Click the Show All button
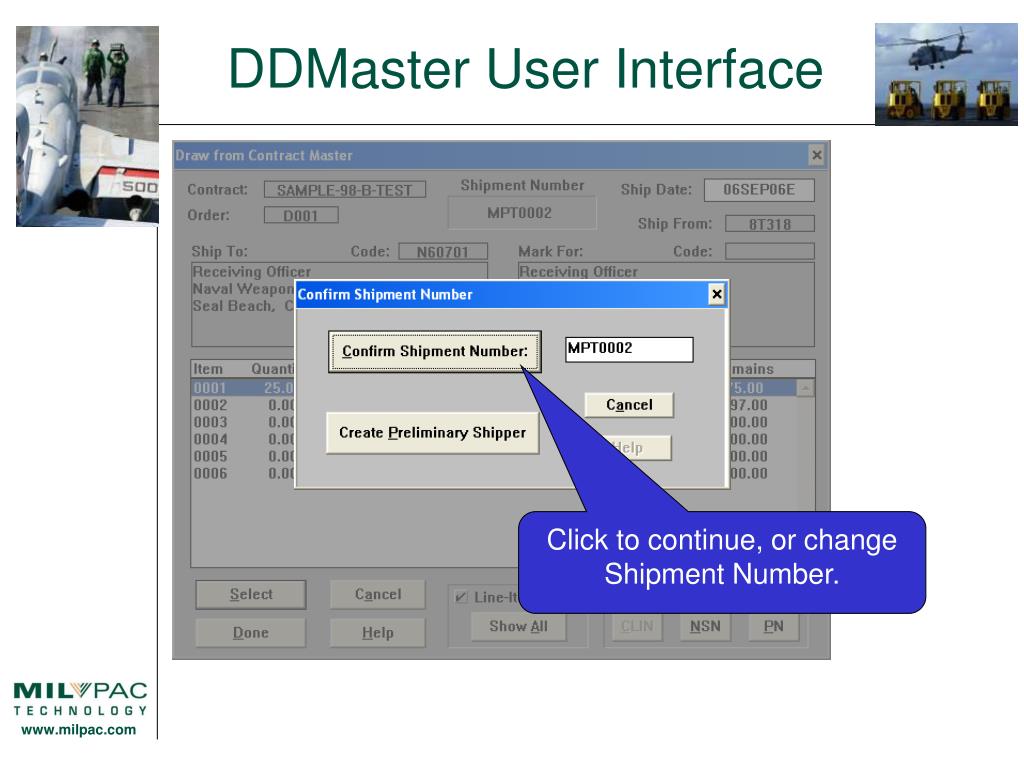This screenshot has width=1024, height=768. point(519,626)
